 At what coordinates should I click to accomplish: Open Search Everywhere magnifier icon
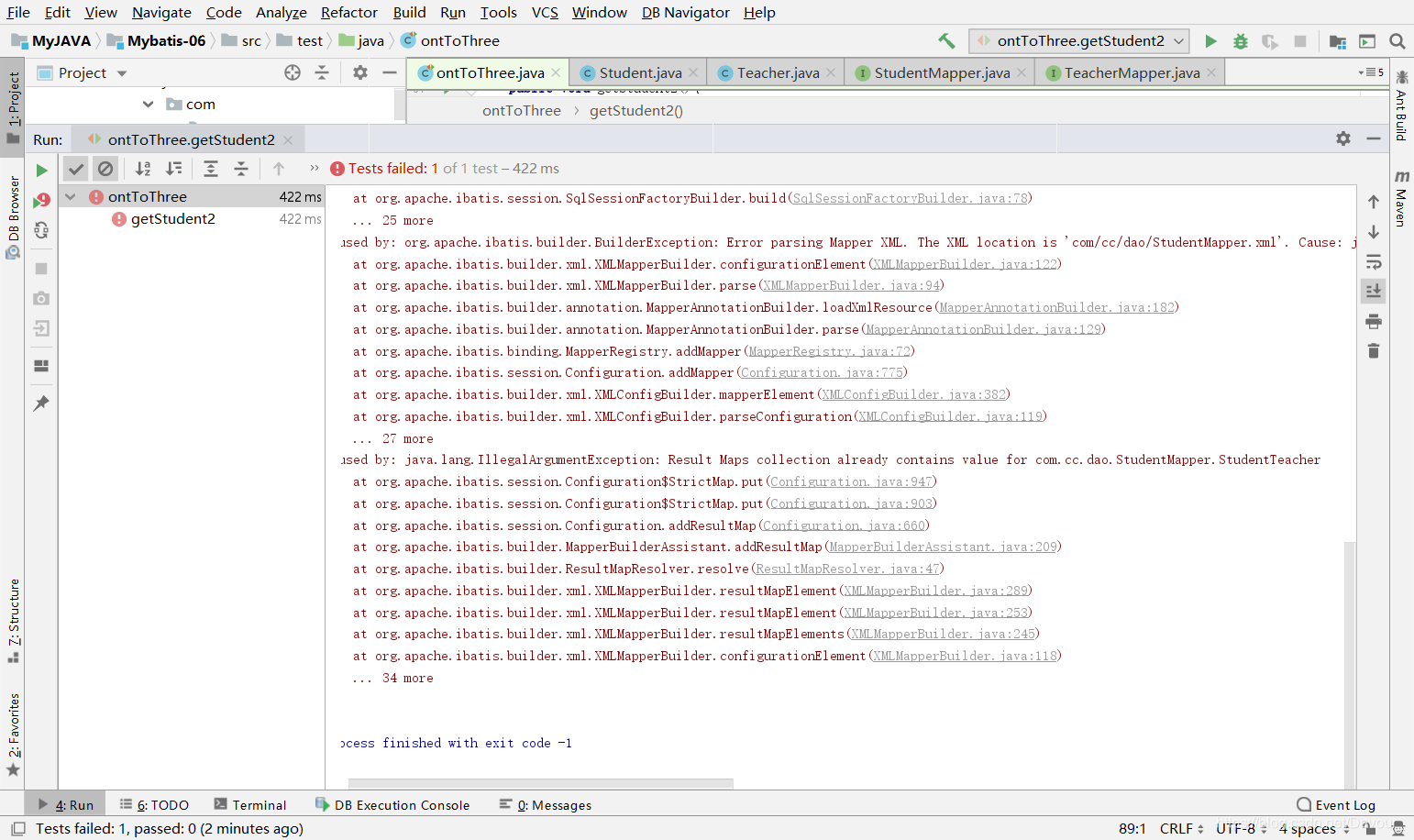point(1397,41)
